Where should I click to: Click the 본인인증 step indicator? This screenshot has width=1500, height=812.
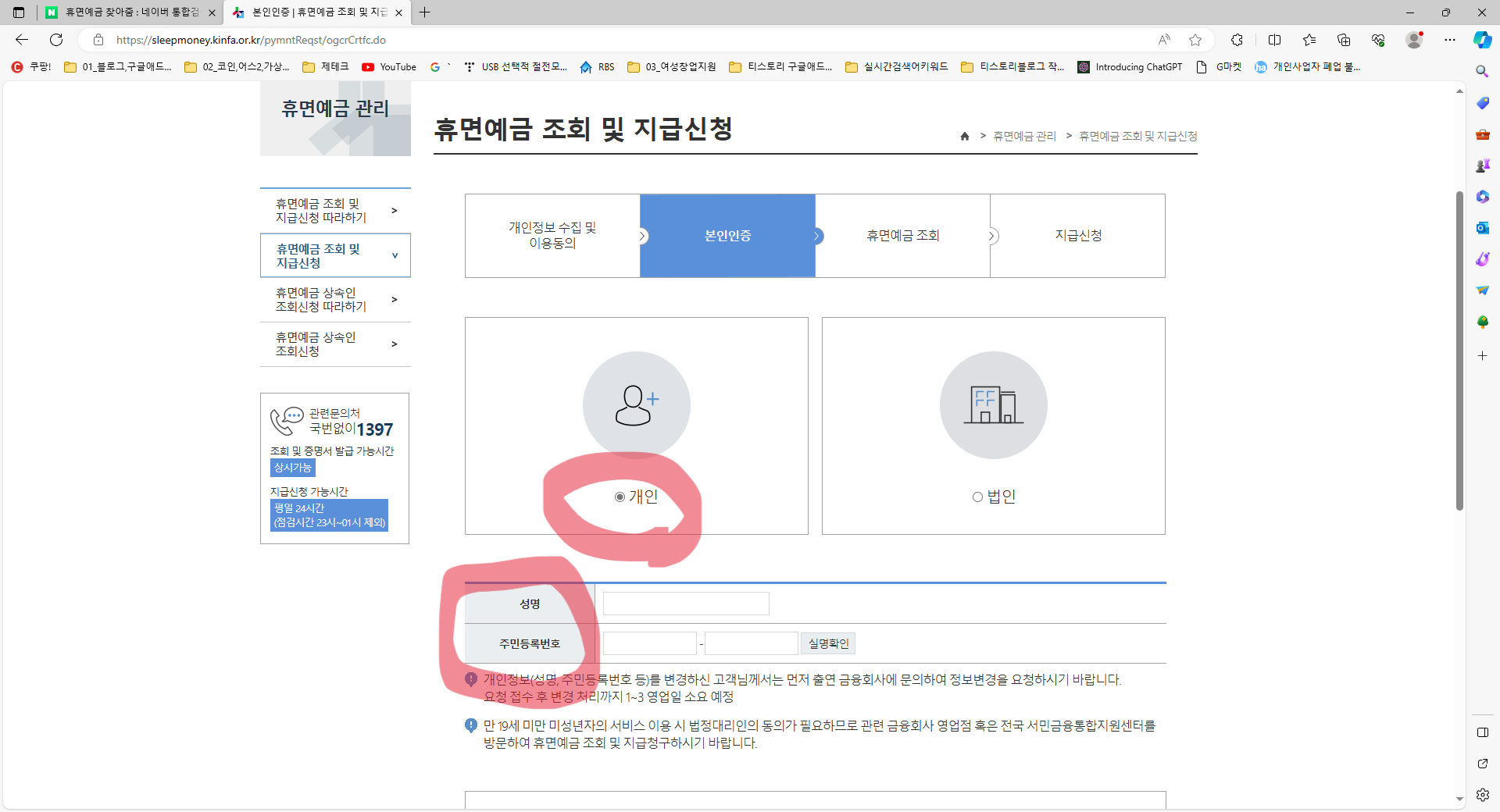pyautogui.click(x=727, y=235)
